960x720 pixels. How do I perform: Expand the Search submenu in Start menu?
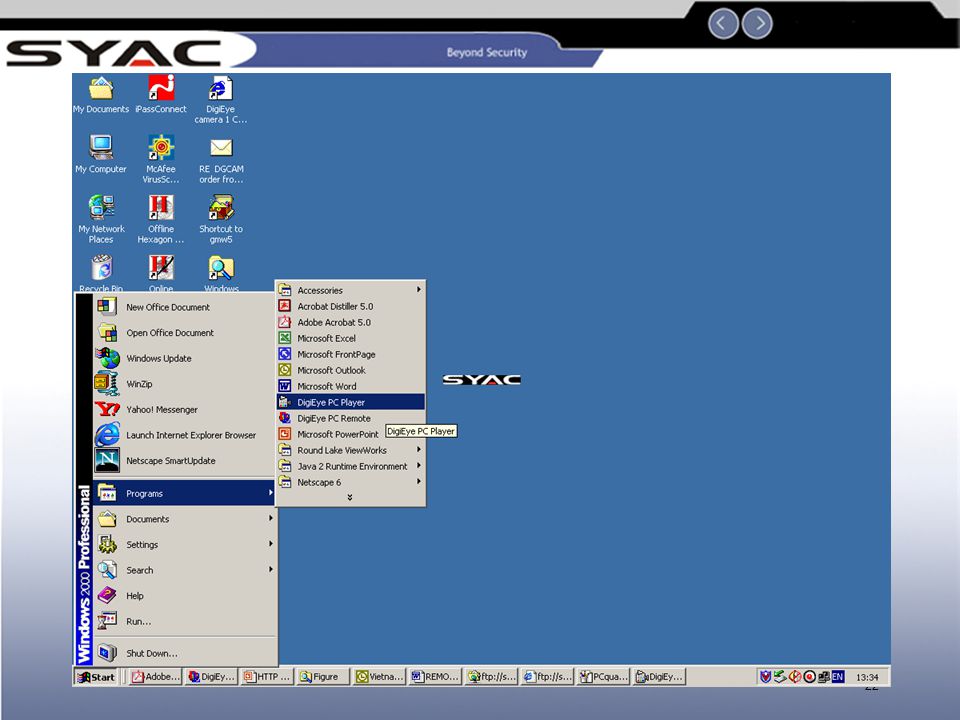pyautogui.click(x=184, y=570)
